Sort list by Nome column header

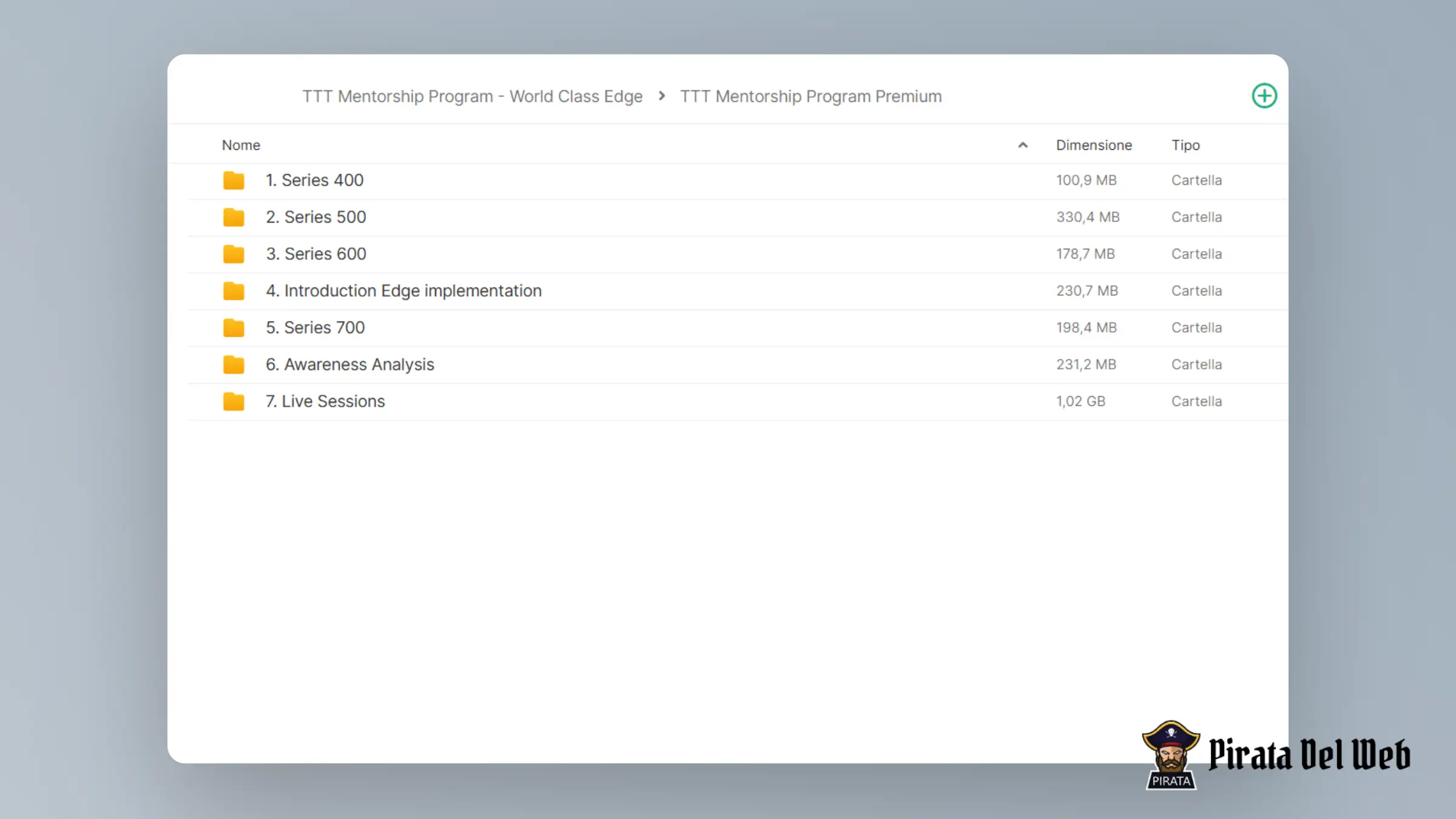[241, 145]
